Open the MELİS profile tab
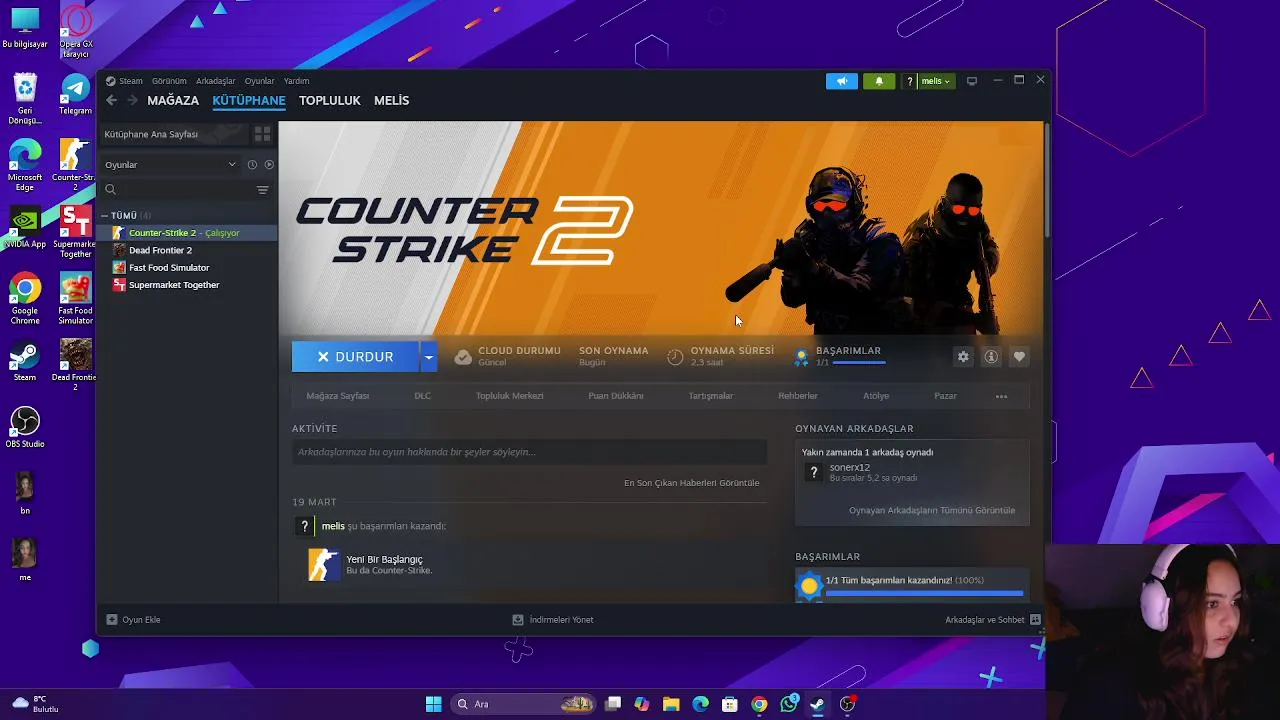 coord(391,100)
